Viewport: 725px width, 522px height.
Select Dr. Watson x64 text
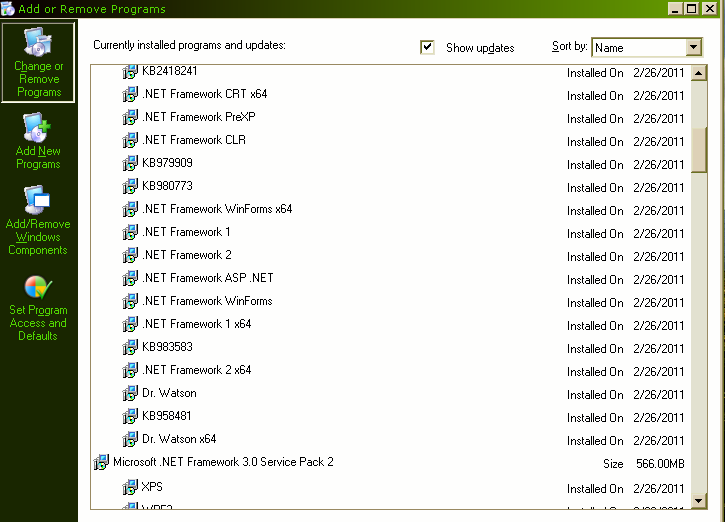[179, 439]
